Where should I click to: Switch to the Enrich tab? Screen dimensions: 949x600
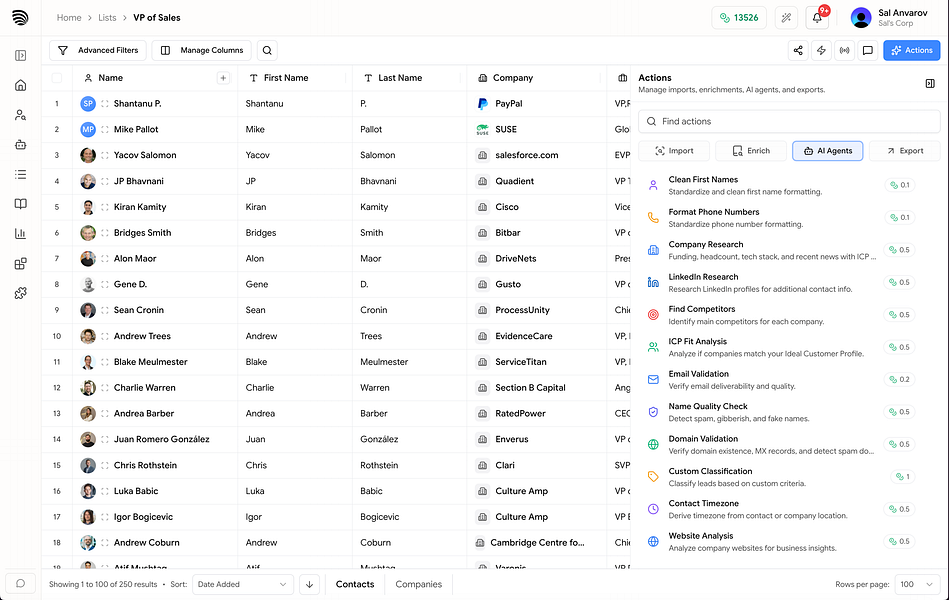(x=751, y=151)
